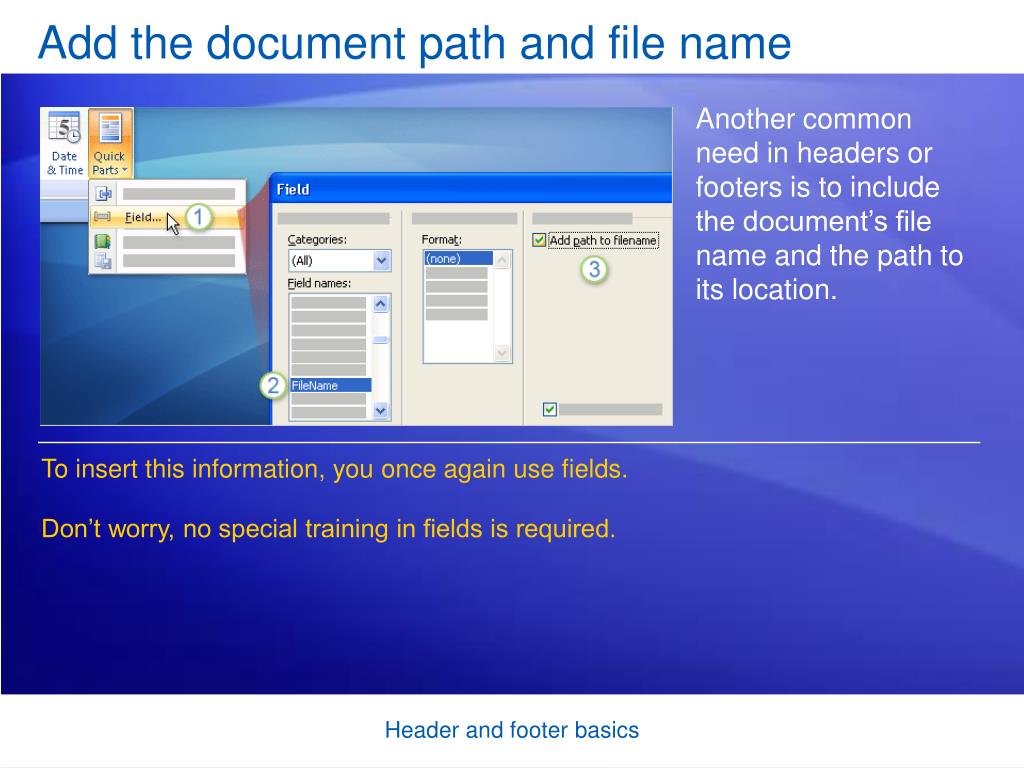1024x768 pixels.
Task: Click the first icon in Quick Parts menu
Action: pos(102,193)
